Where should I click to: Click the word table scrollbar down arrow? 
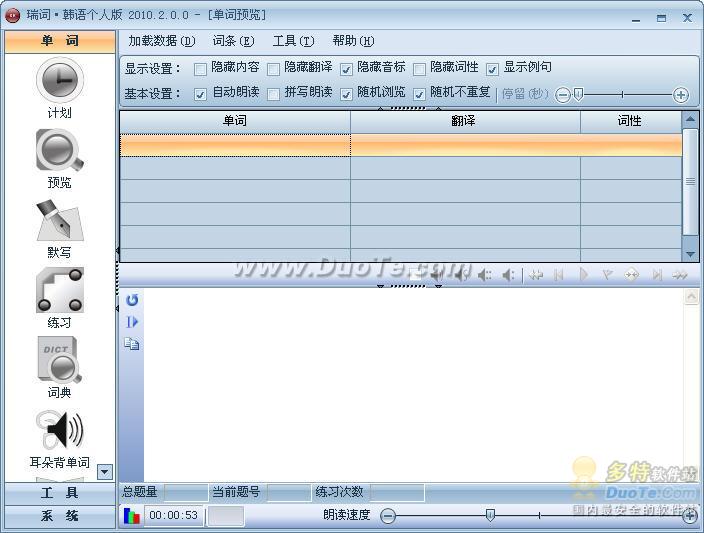pos(690,254)
